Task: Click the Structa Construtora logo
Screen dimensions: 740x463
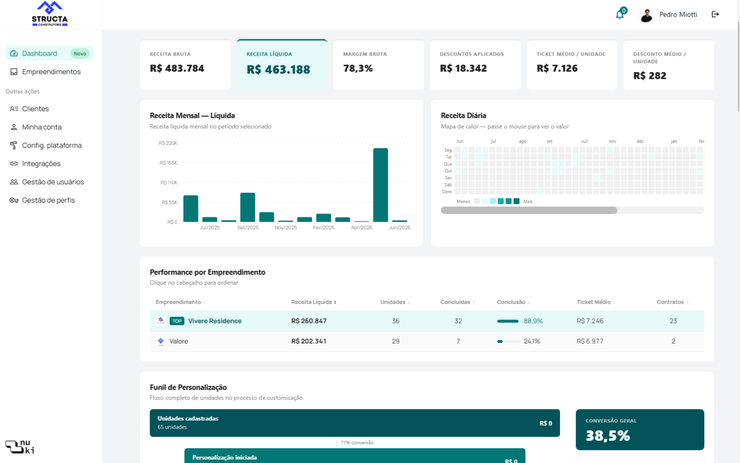Action: click(x=50, y=14)
